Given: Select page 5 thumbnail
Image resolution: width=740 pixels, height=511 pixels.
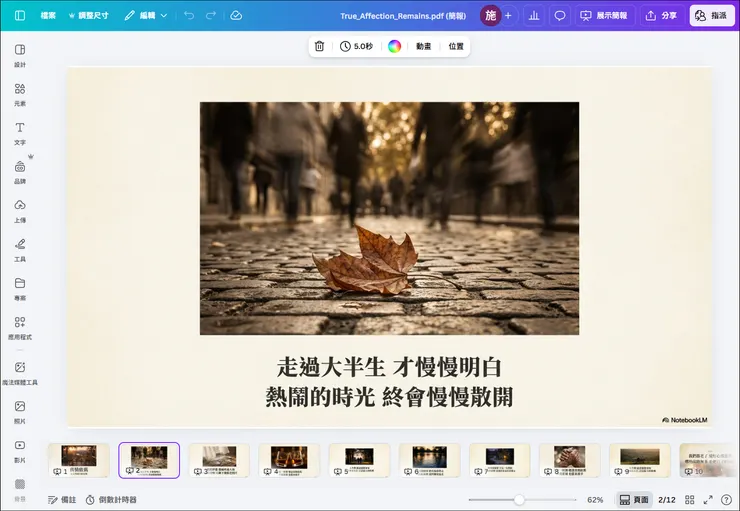Looking at the screenshot, I should point(359,460).
